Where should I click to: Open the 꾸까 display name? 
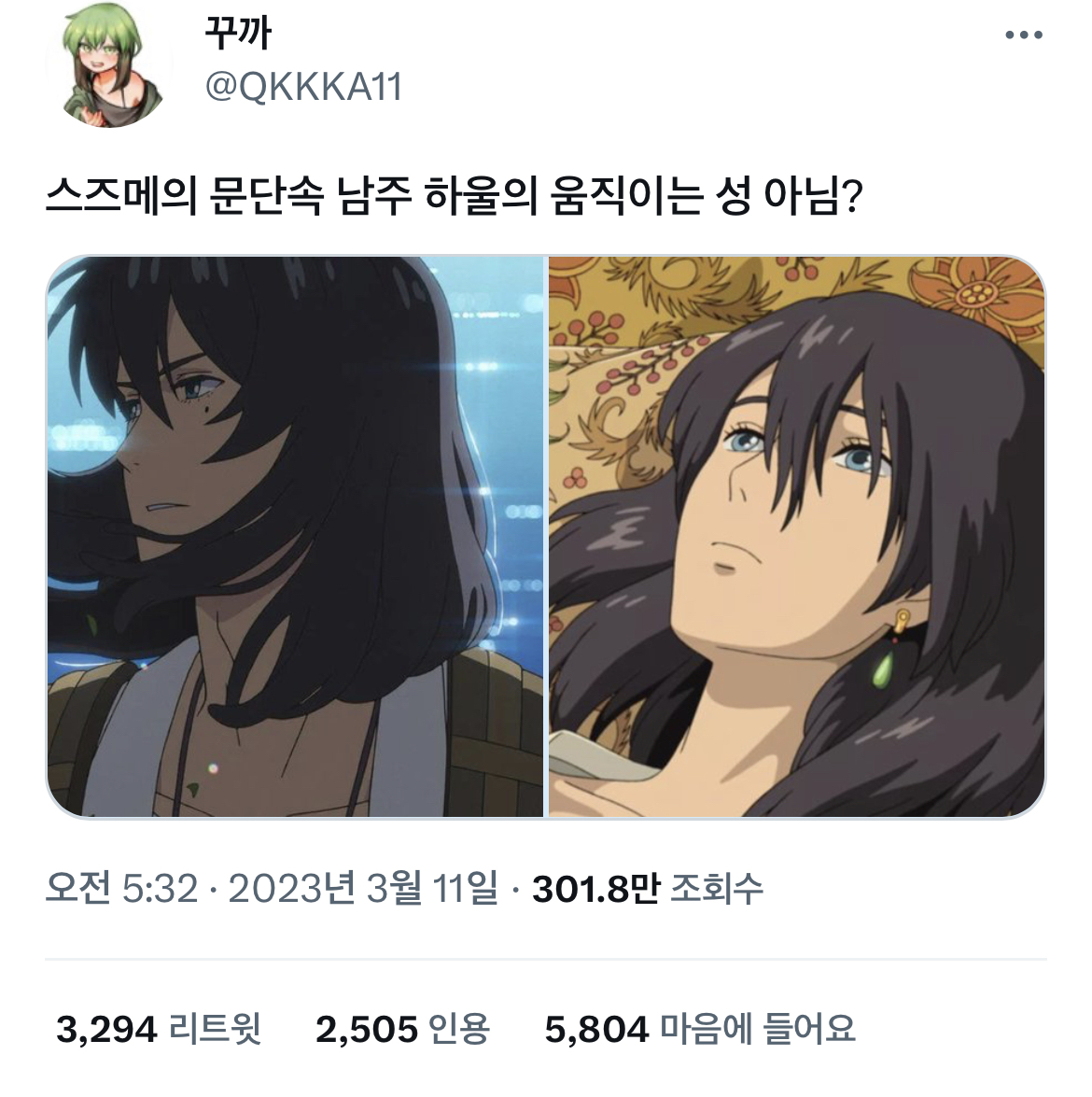[238, 33]
